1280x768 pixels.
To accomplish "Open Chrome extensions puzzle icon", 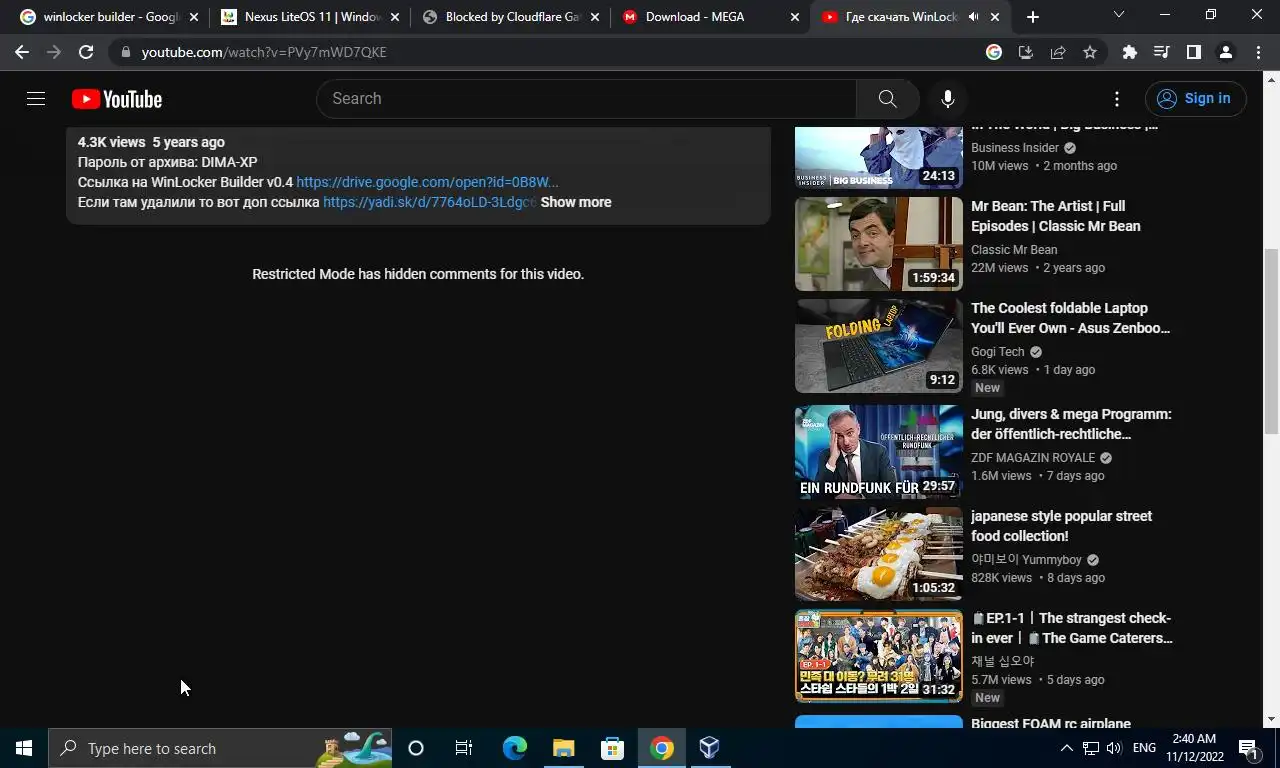I will 1130,52.
